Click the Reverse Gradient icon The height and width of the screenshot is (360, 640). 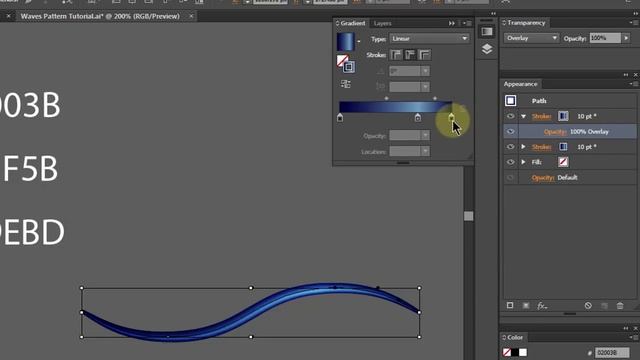[x=345, y=84]
